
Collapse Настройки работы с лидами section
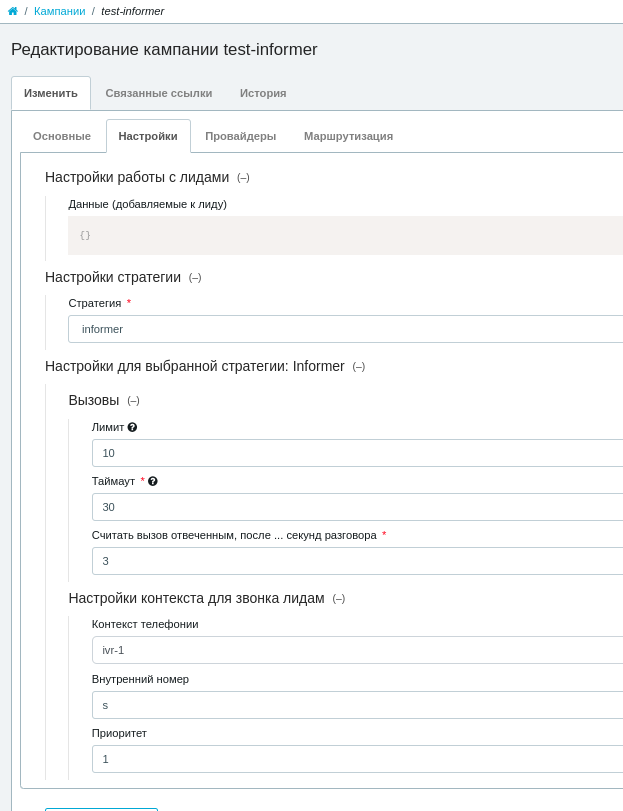coord(243,178)
